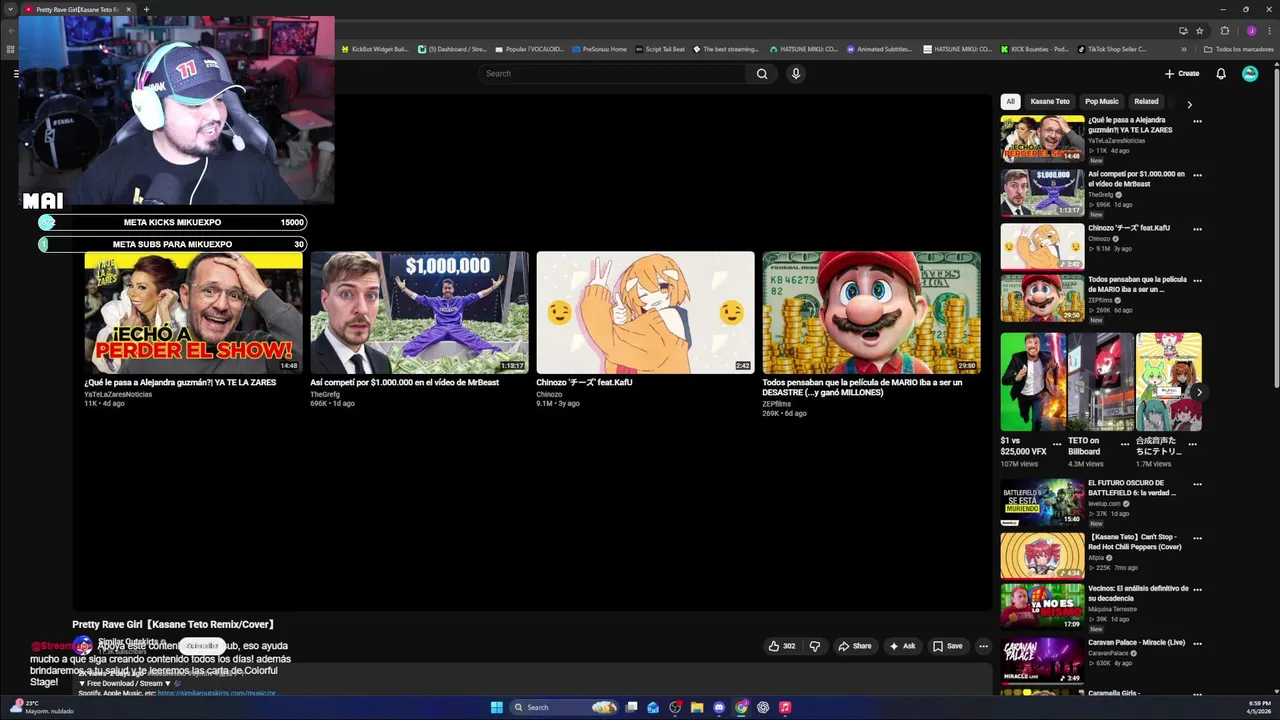This screenshot has width=1280, height=720.
Task: Open options for Caravan Palace Miracle video
Action: [x=1197, y=644]
